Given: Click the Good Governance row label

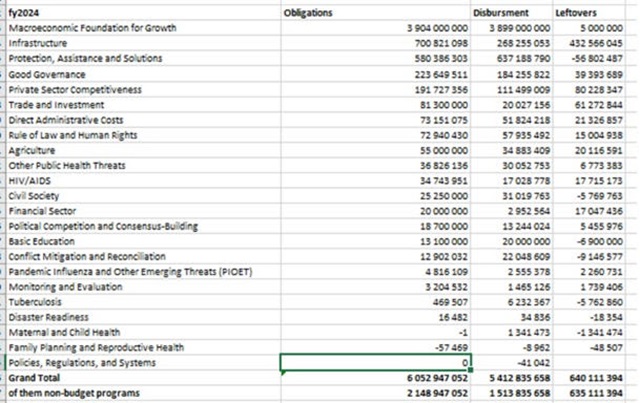Looking at the screenshot, I should pos(143,74).
